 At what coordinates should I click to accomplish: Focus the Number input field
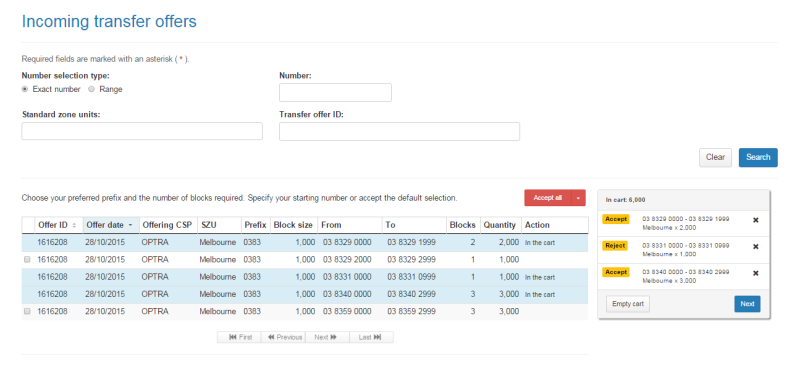(x=335, y=93)
